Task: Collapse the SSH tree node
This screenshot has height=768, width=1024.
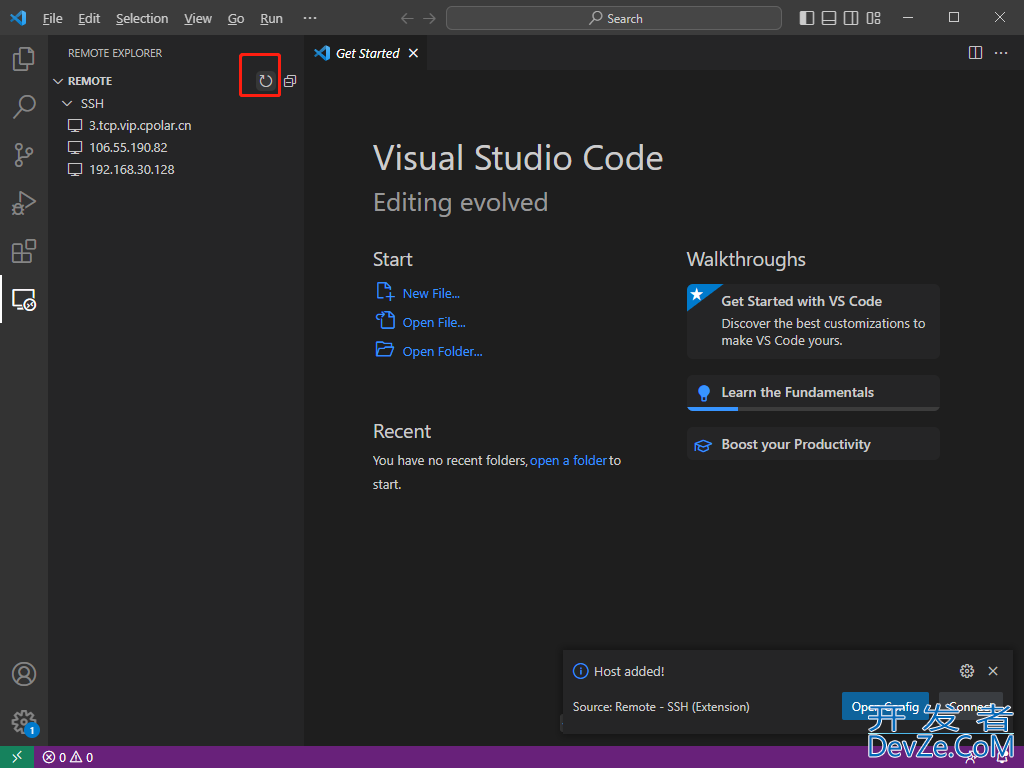Action: (67, 103)
